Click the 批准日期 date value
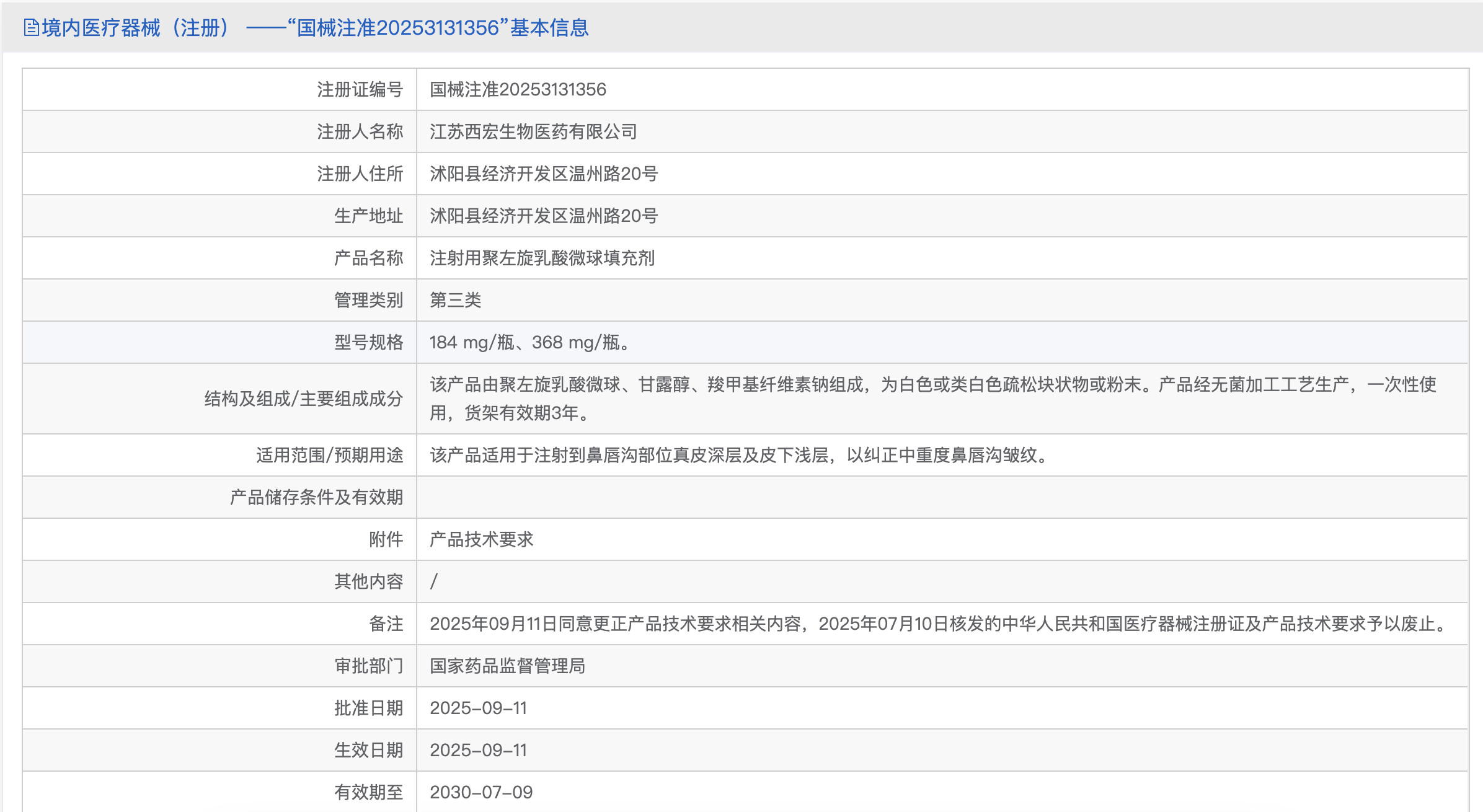This screenshot has width=1483, height=812. pyautogui.click(x=478, y=708)
